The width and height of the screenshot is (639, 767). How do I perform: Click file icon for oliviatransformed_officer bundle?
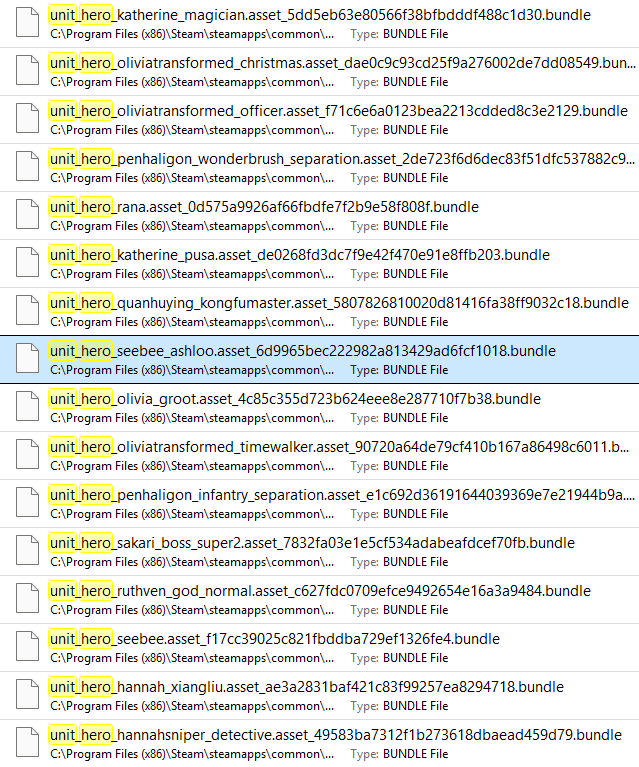point(27,118)
